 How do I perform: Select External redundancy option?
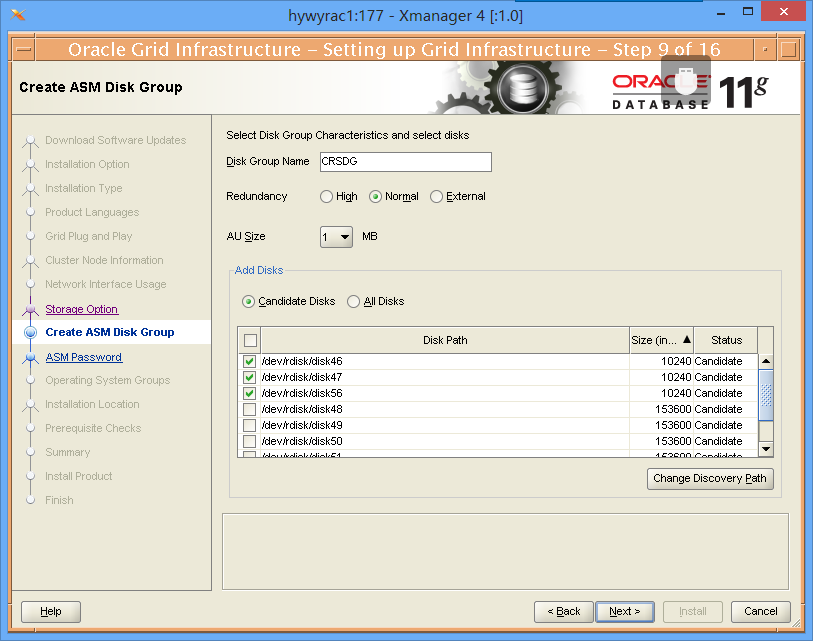click(x=437, y=197)
